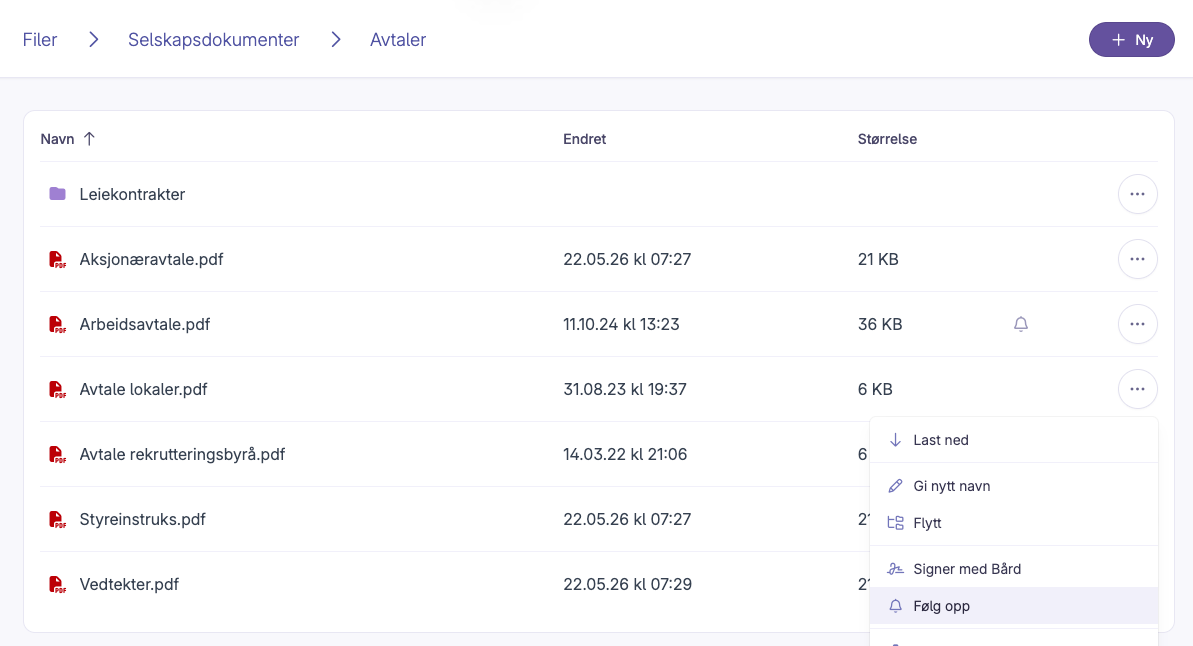Open the Leiekontrakter folder name

[132, 194]
